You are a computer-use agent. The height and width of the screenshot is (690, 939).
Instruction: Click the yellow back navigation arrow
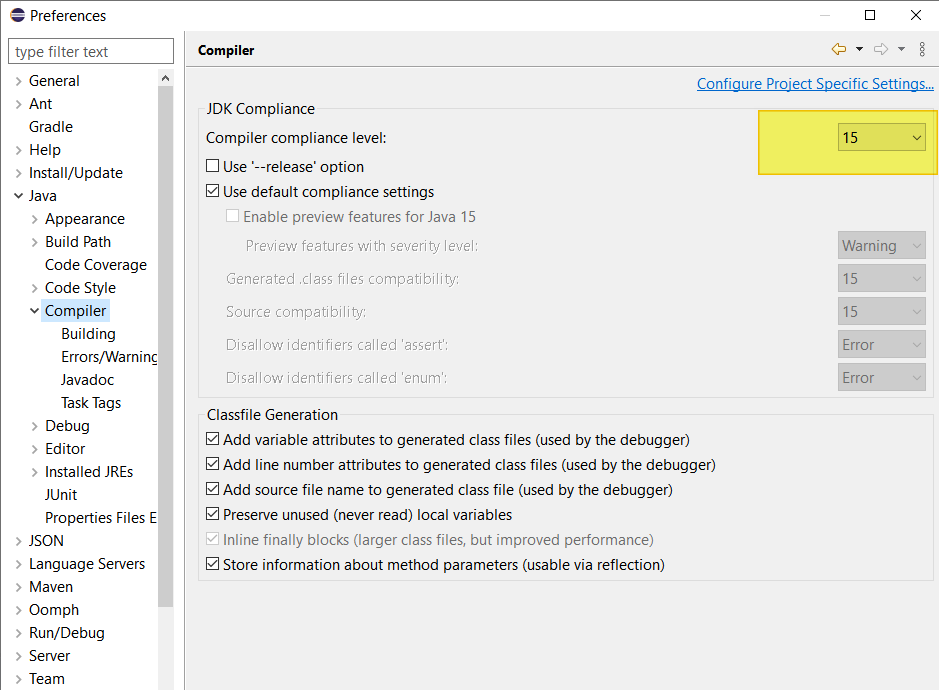pyautogui.click(x=839, y=49)
